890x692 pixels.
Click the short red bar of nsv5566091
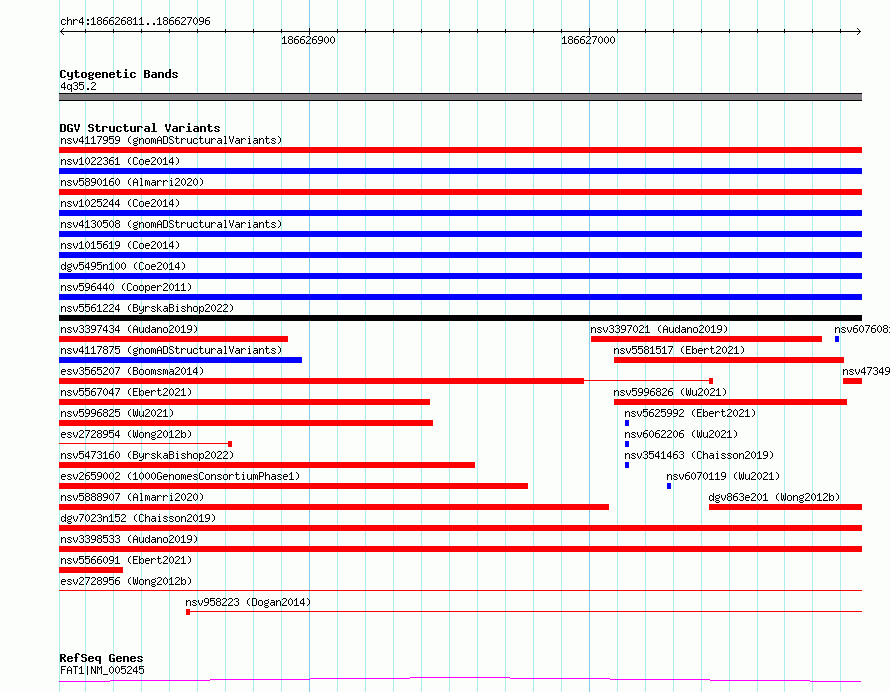tap(91, 570)
